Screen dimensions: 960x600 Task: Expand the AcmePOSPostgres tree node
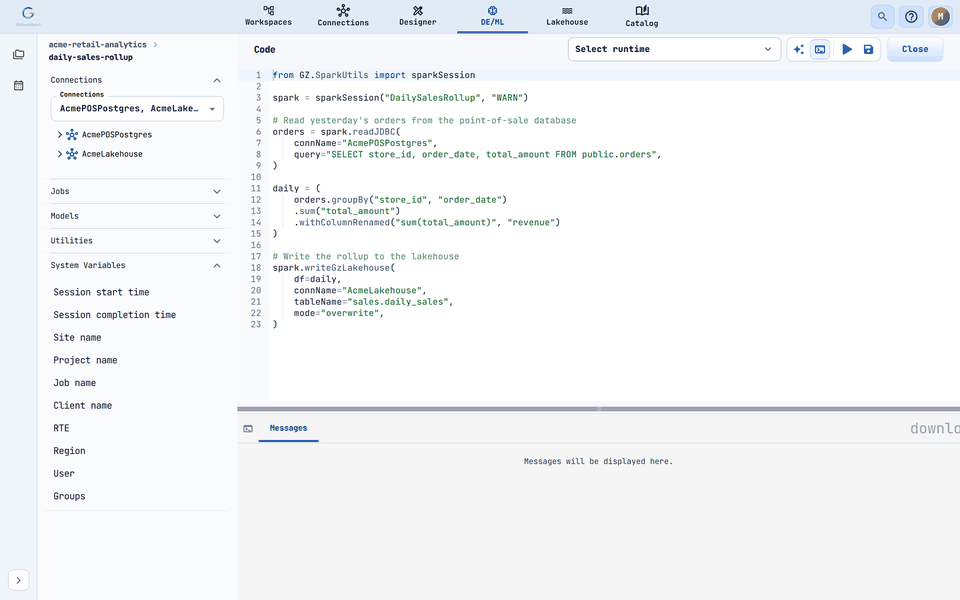click(x=59, y=135)
